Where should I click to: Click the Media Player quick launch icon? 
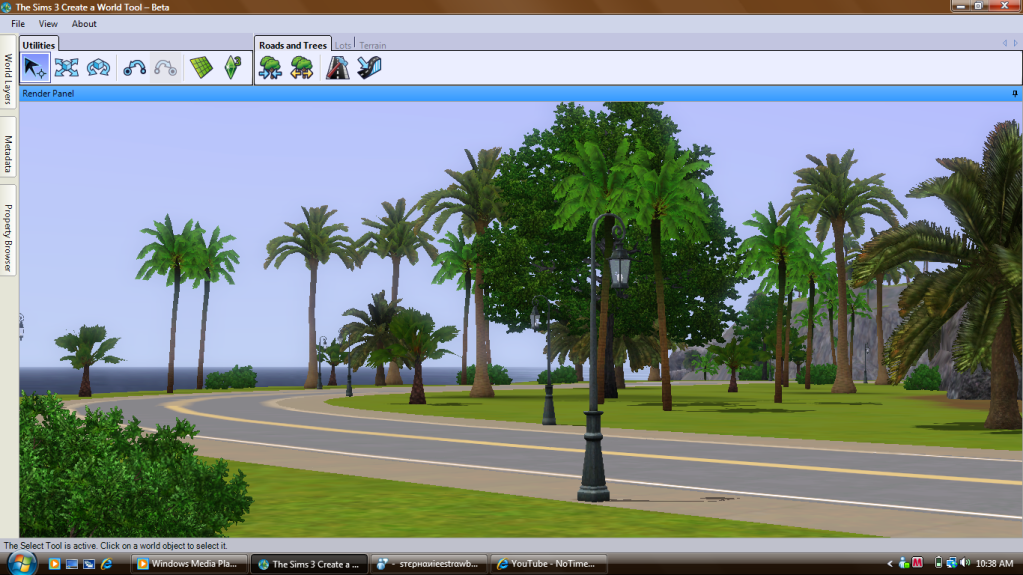[54, 564]
